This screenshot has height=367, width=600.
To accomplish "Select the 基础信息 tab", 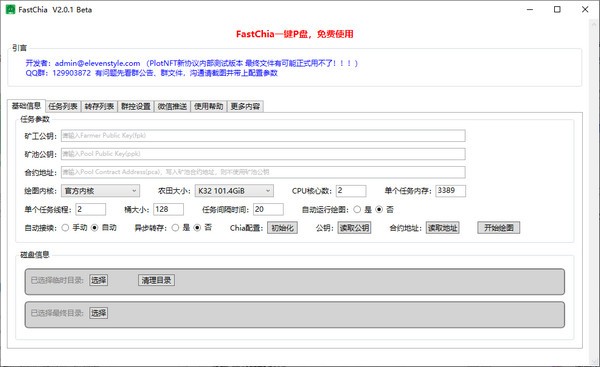I will pos(26,106).
